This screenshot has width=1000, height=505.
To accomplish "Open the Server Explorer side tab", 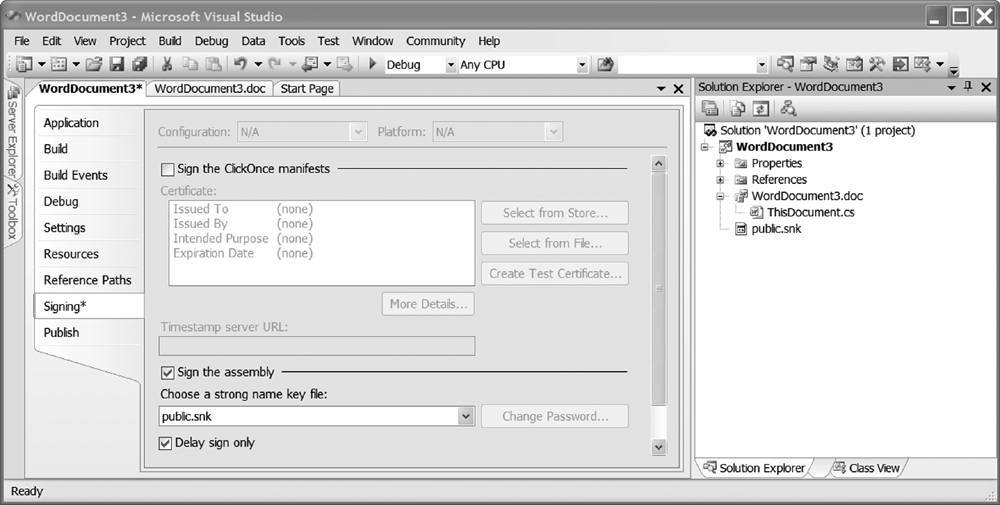I will point(12,131).
